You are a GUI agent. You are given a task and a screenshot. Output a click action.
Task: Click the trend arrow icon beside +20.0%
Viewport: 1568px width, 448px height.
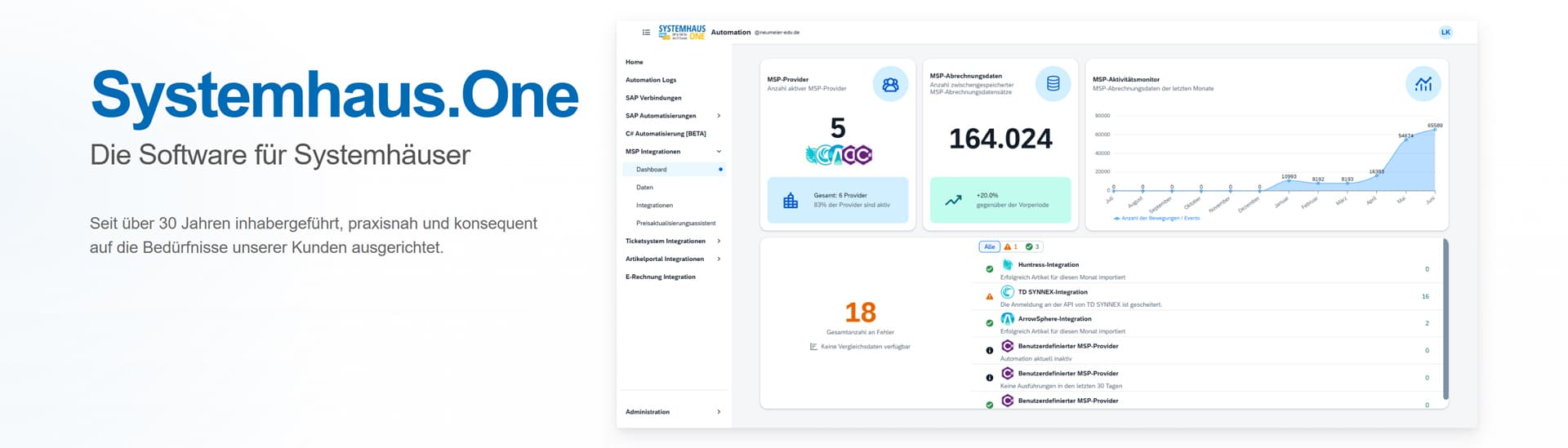[x=953, y=201]
